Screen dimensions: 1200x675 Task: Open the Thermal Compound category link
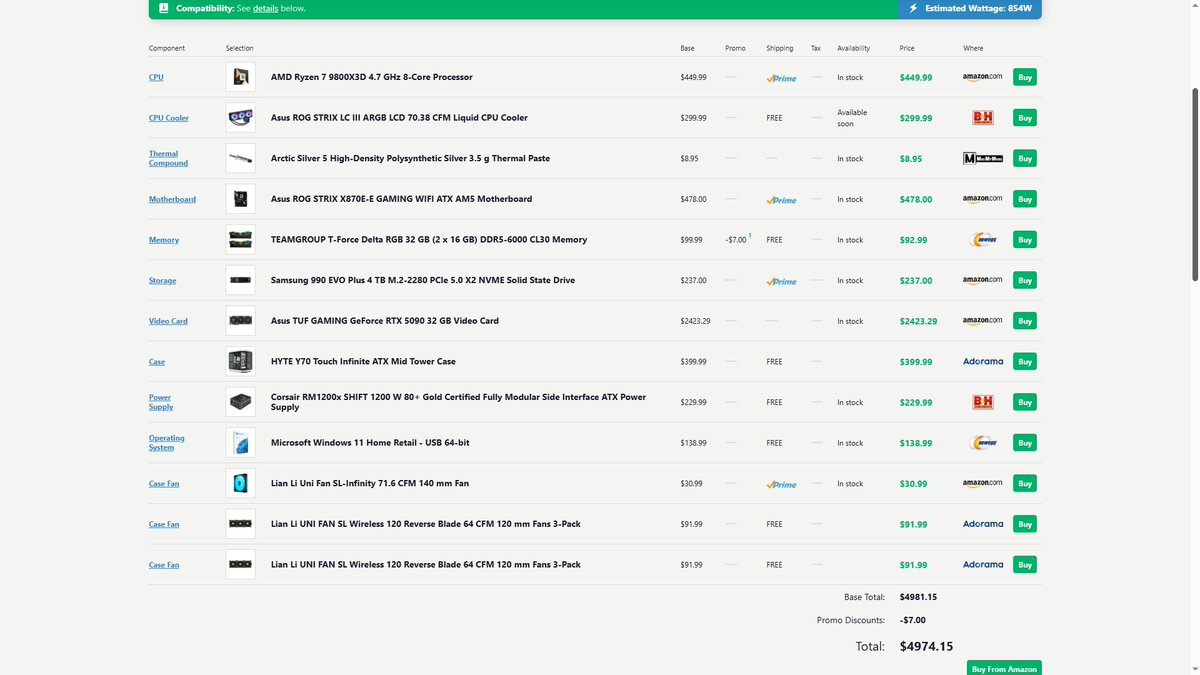(x=168, y=158)
